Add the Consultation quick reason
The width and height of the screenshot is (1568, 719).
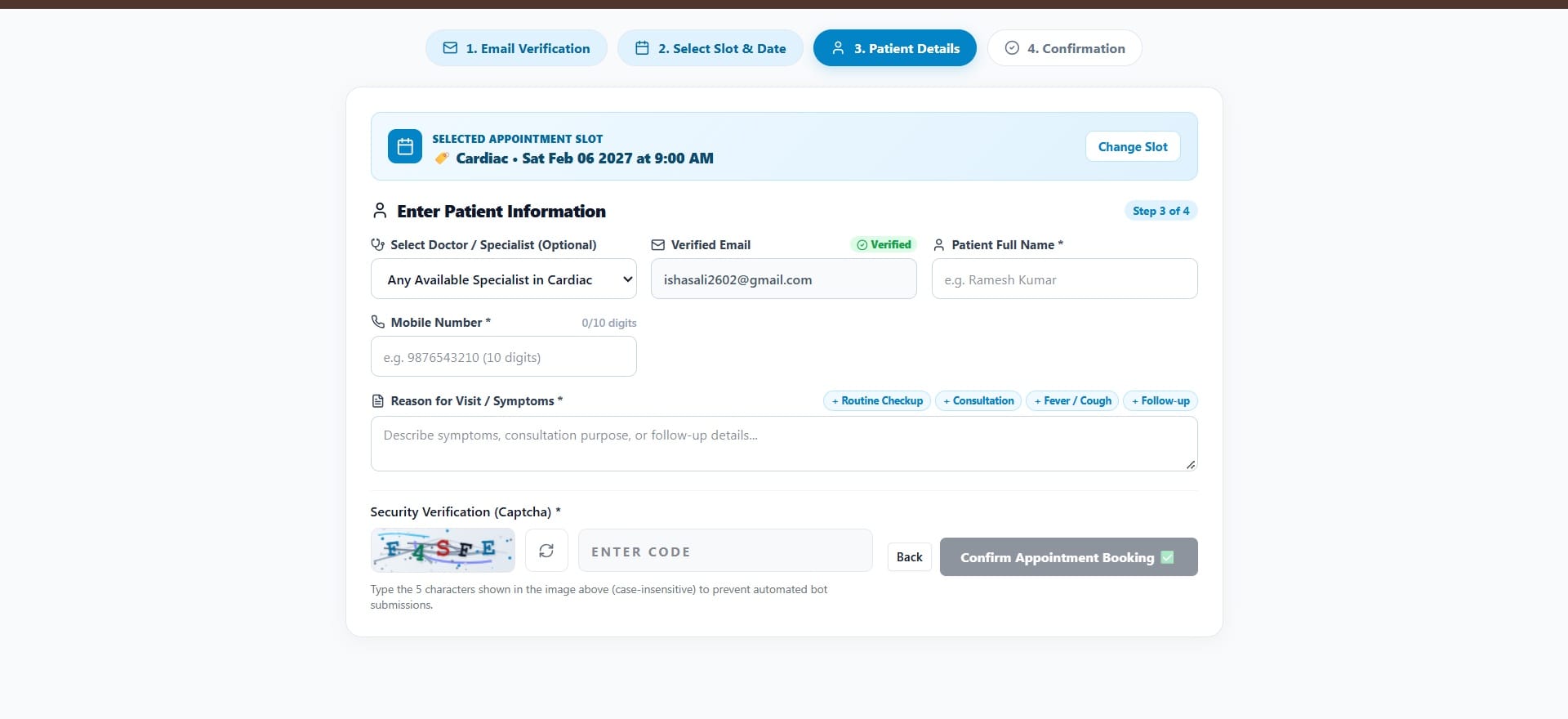pos(978,400)
